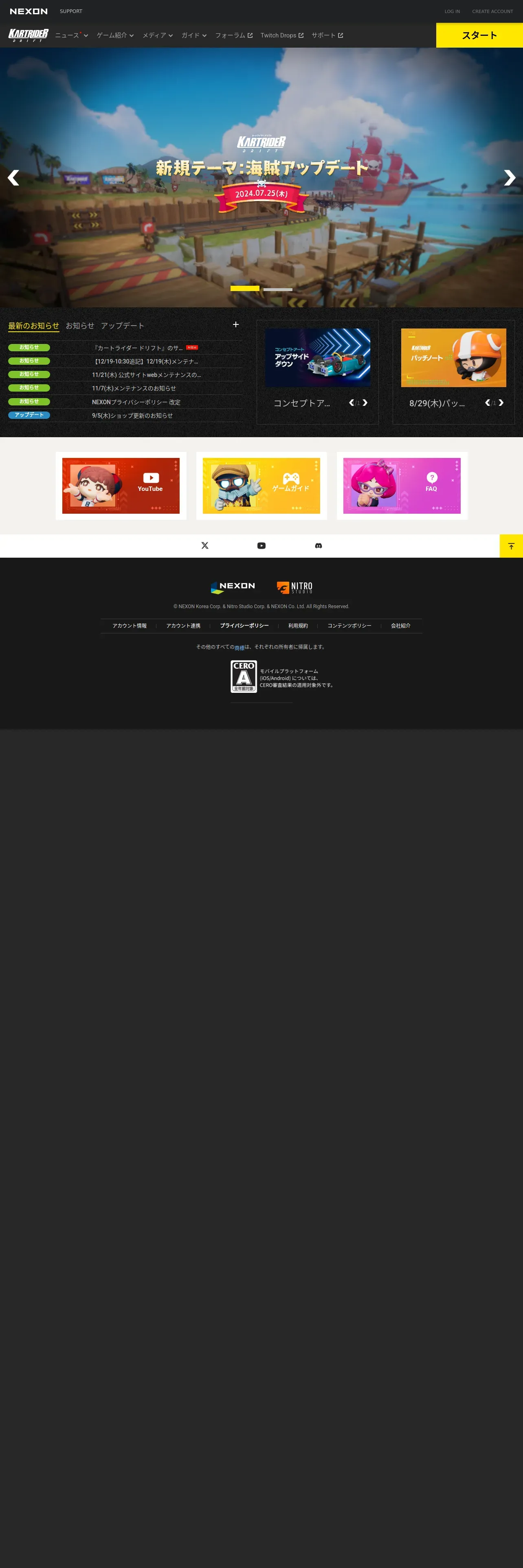
Task: Click the コンセプトアート アップサイドダウン thumbnail
Action: [317, 358]
